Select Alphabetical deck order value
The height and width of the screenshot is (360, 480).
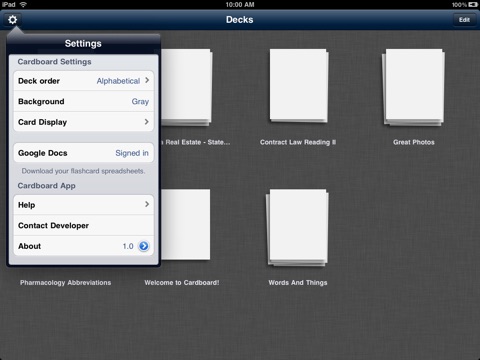coord(118,81)
